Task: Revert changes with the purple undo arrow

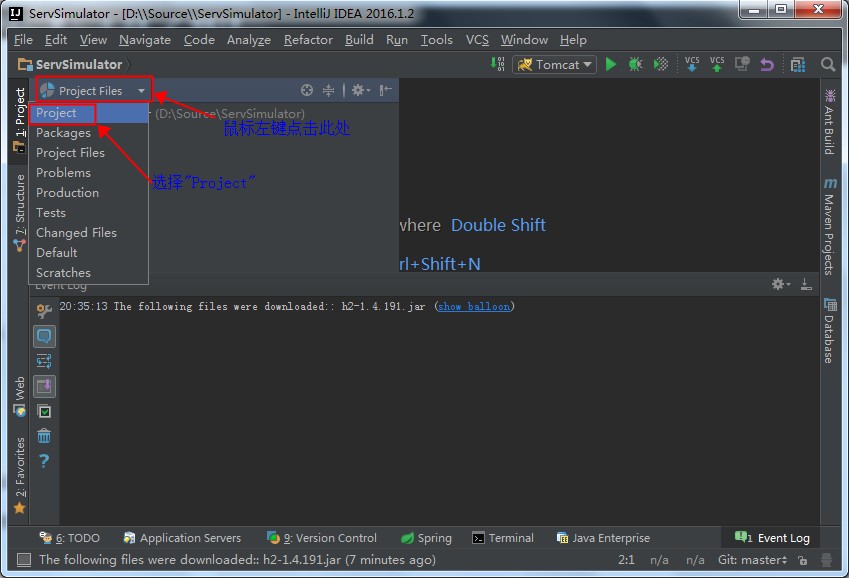Action: pos(767,64)
